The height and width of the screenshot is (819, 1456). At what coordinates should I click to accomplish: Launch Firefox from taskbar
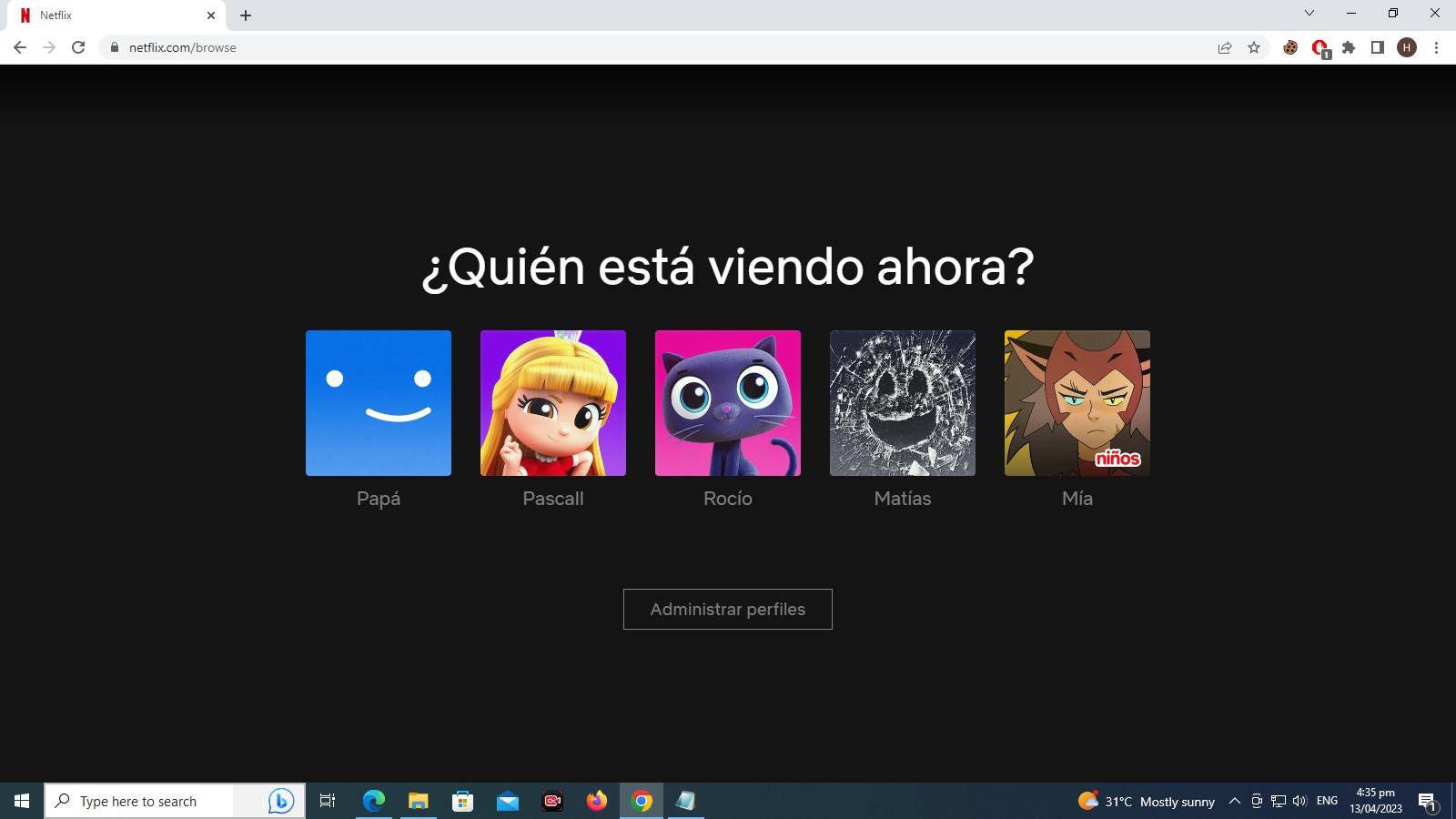coord(597,801)
